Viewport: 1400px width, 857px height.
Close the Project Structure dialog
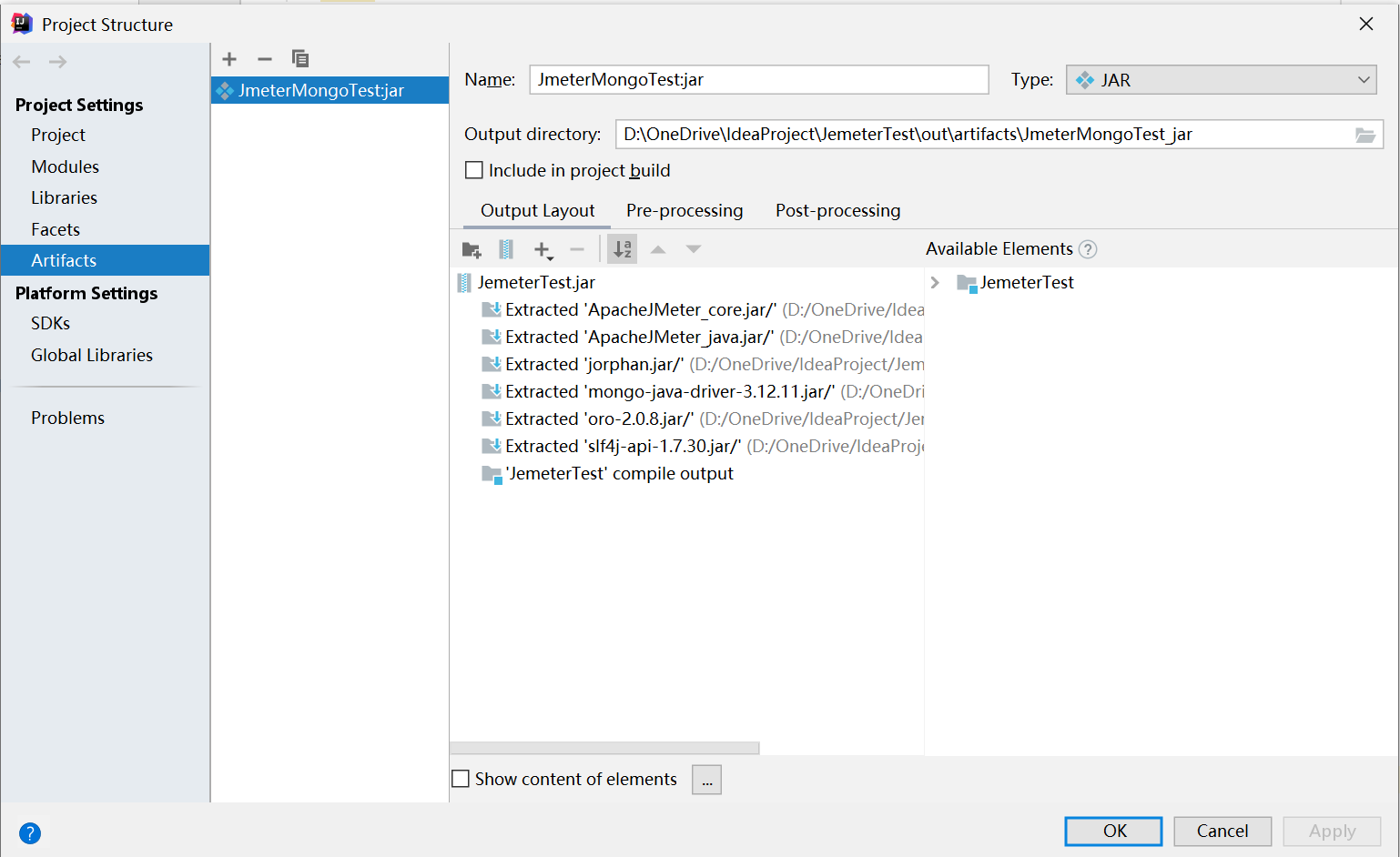1366,24
